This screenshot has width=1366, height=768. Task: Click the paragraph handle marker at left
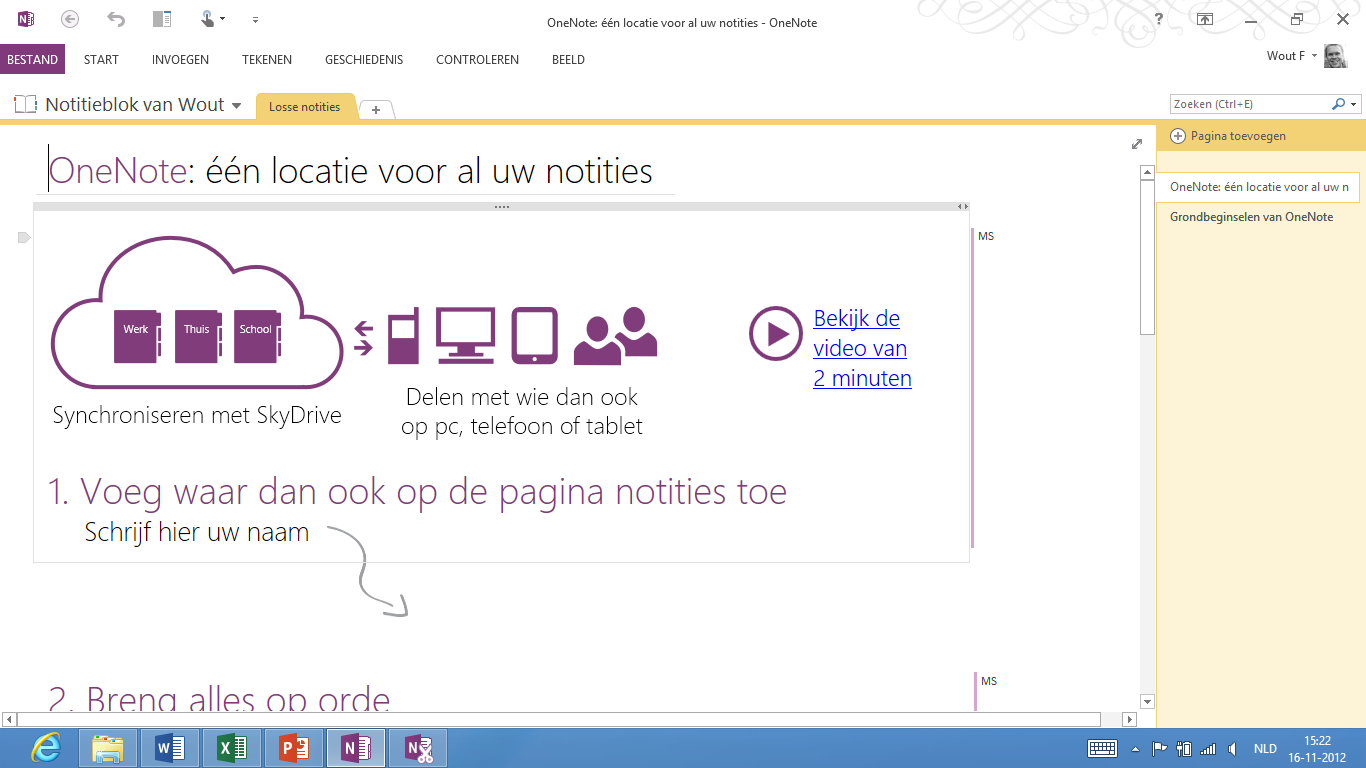[x=24, y=237]
